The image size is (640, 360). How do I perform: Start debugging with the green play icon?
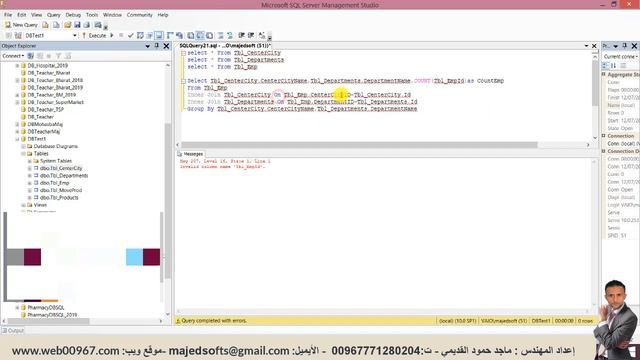(112, 36)
